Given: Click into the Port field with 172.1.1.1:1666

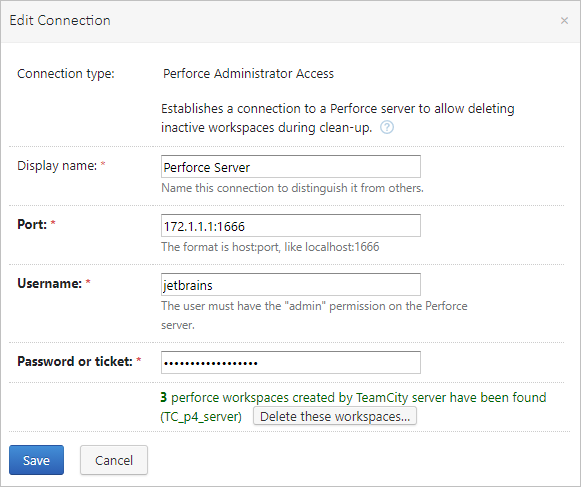Looking at the screenshot, I should pyautogui.click(x=290, y=226).
